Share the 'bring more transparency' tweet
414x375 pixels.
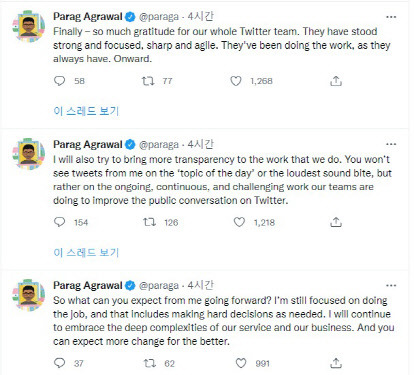click(x=336, y=222)
